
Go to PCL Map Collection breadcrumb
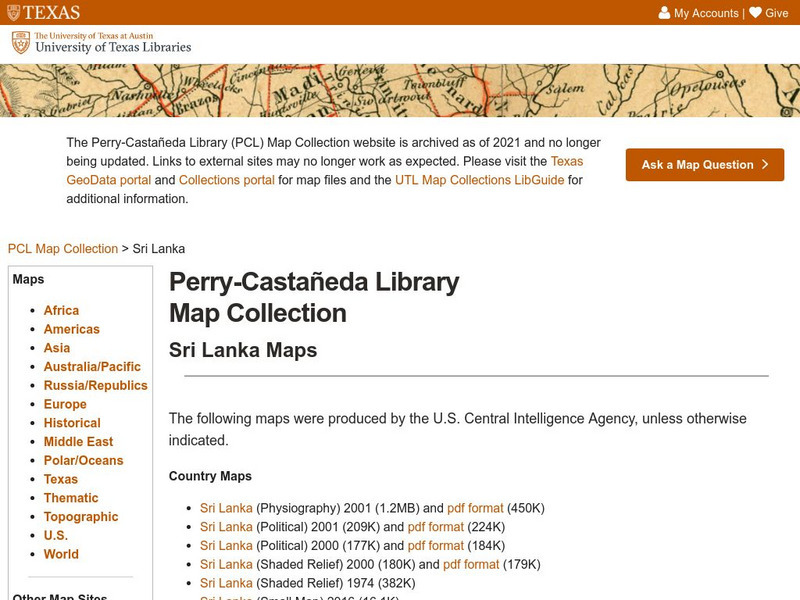[x=62, y=249]
